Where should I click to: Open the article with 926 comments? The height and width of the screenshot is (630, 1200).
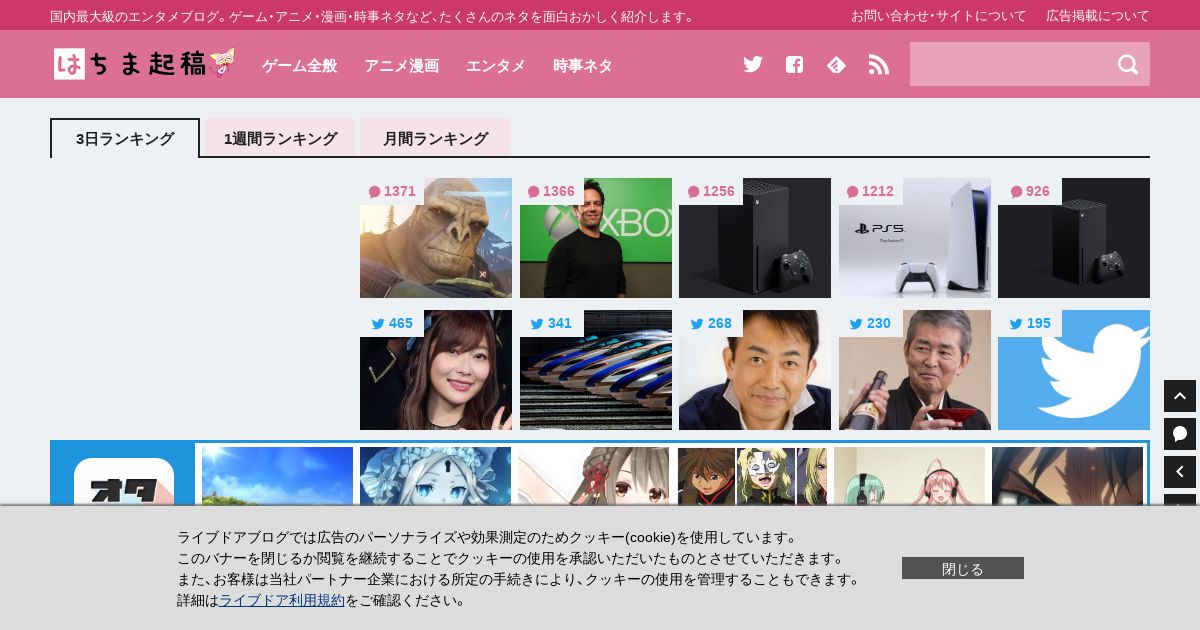click(x=1074, y=238)
